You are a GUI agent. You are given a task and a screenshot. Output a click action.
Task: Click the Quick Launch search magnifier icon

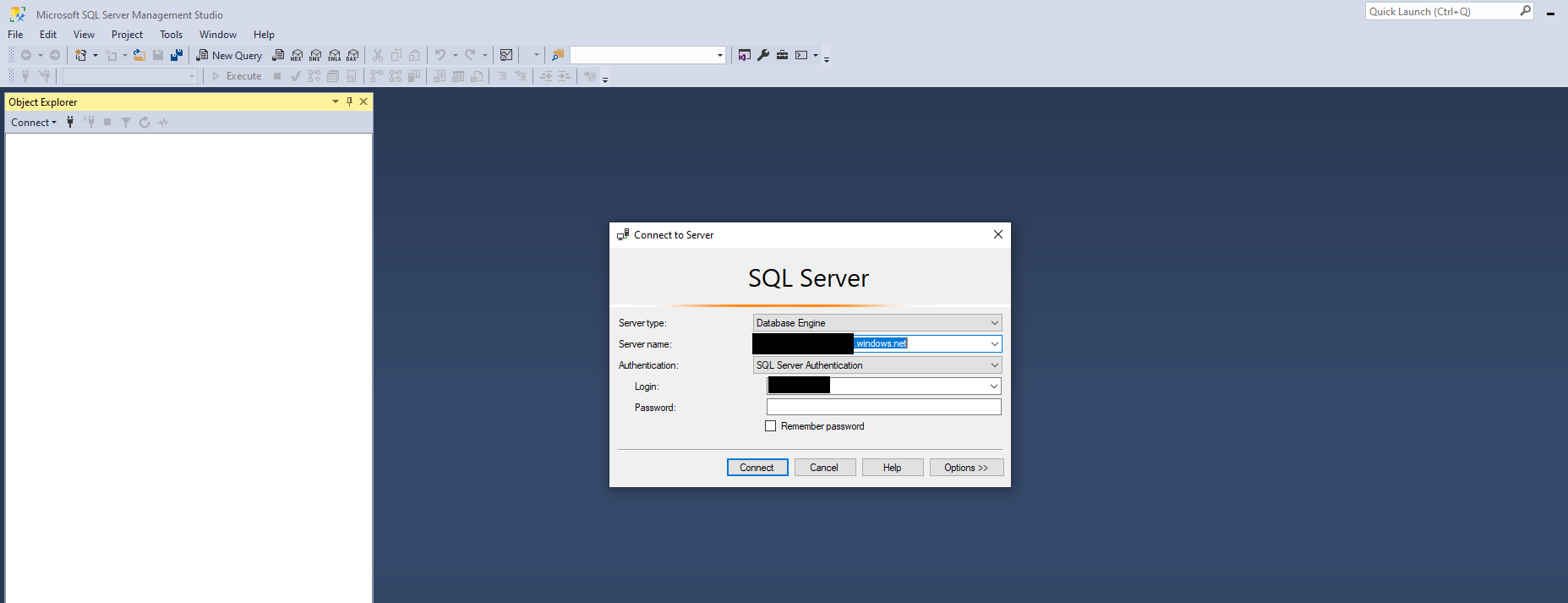coord(1525,11)
